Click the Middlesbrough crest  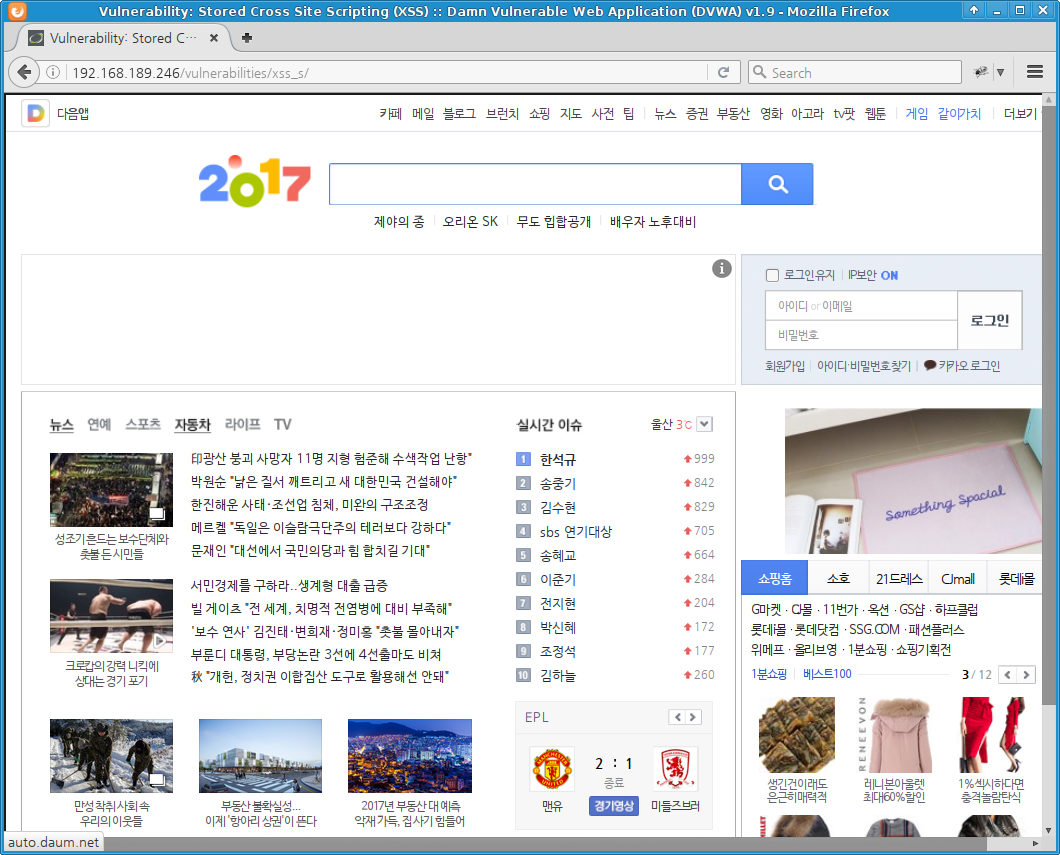pyautogui.click(x=675, y=769)
